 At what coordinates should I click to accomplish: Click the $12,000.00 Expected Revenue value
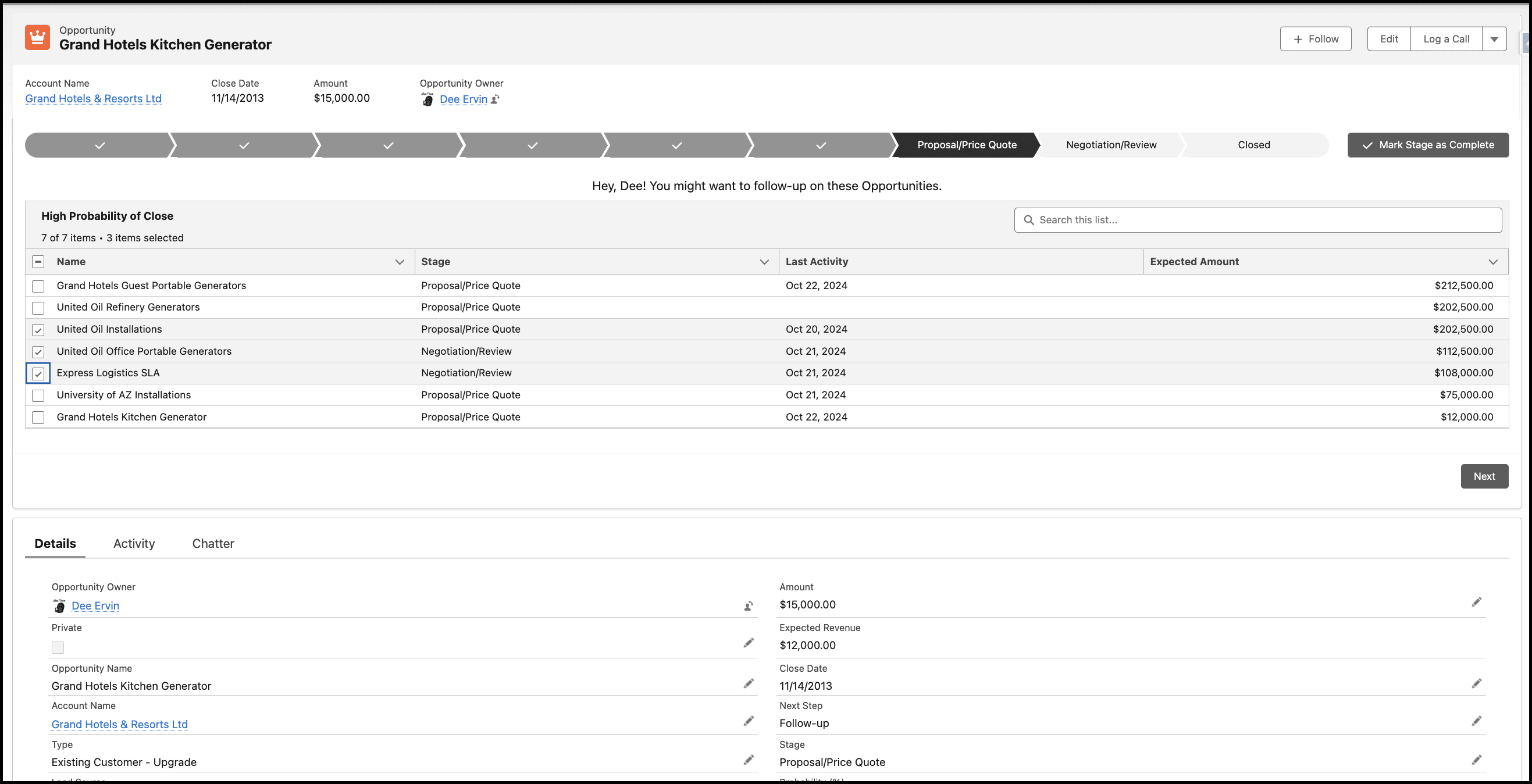click(807, 645)
